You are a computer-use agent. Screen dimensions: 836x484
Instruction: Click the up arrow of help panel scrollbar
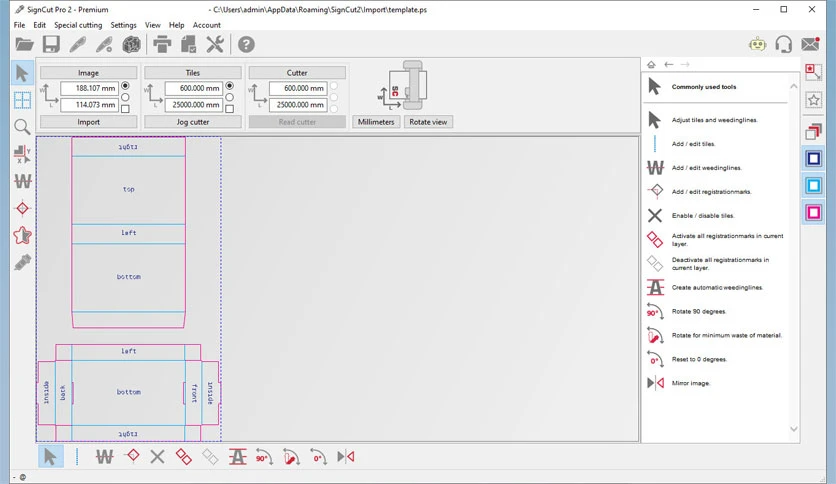pos(793,86)
